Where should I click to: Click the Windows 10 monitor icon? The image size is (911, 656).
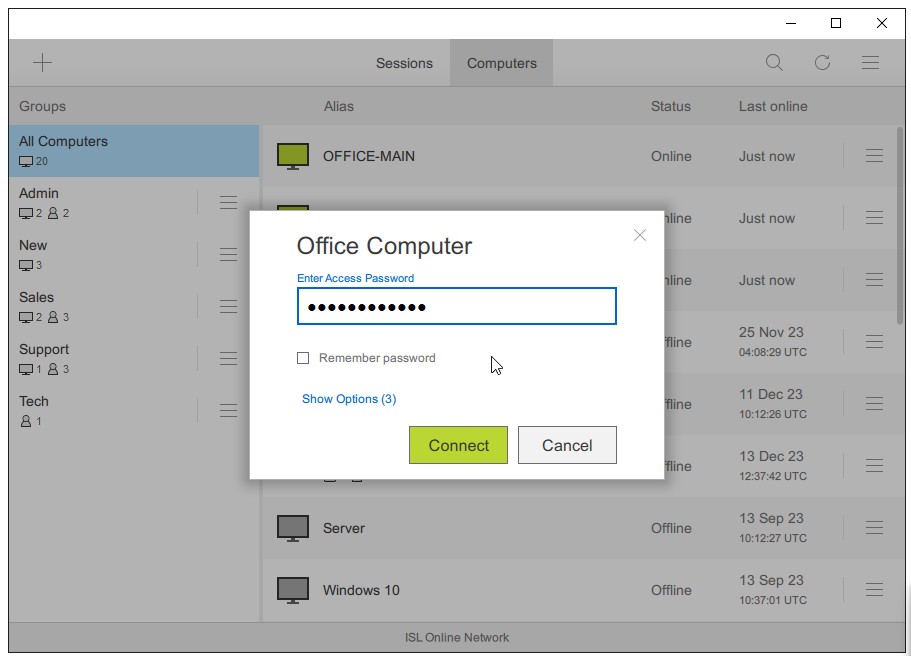(x=293, y=590)
